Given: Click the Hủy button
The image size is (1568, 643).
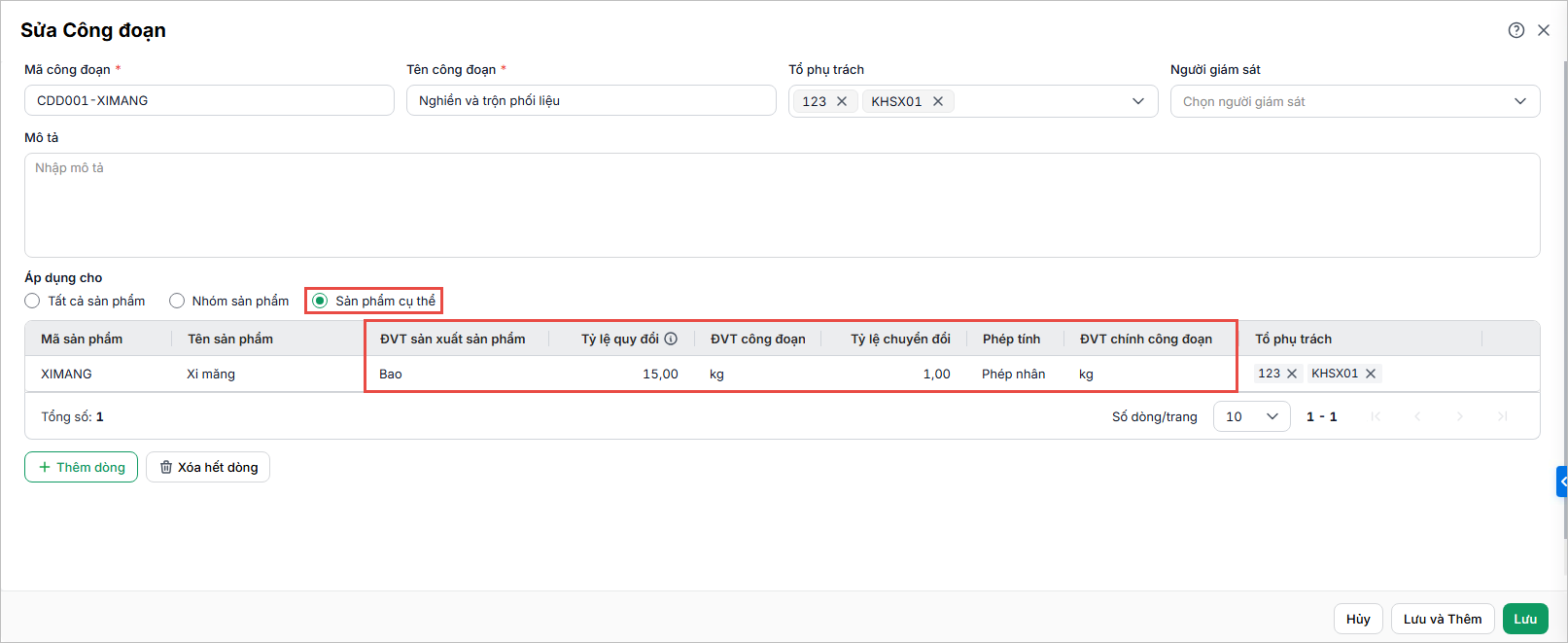Looking at the screenshot, I should (x=1358, y=619).
